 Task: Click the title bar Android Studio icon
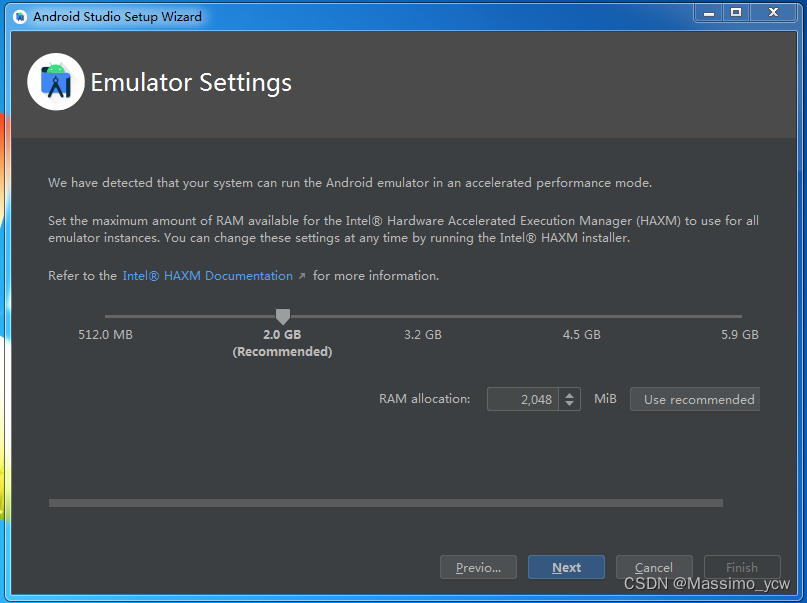pyautogui.click(x=20, y=17)
